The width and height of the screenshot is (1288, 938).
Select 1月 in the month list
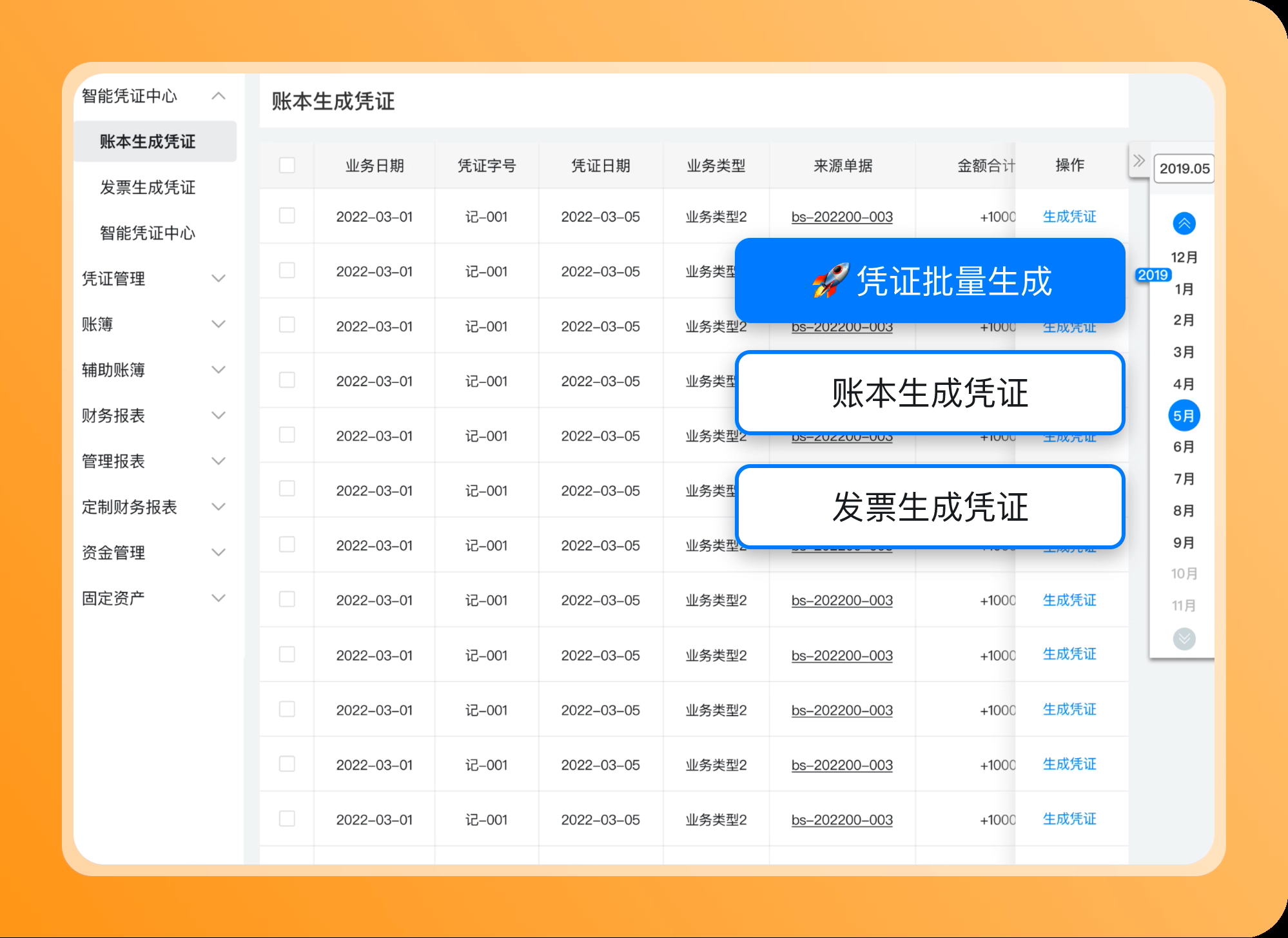(1184, 289)
